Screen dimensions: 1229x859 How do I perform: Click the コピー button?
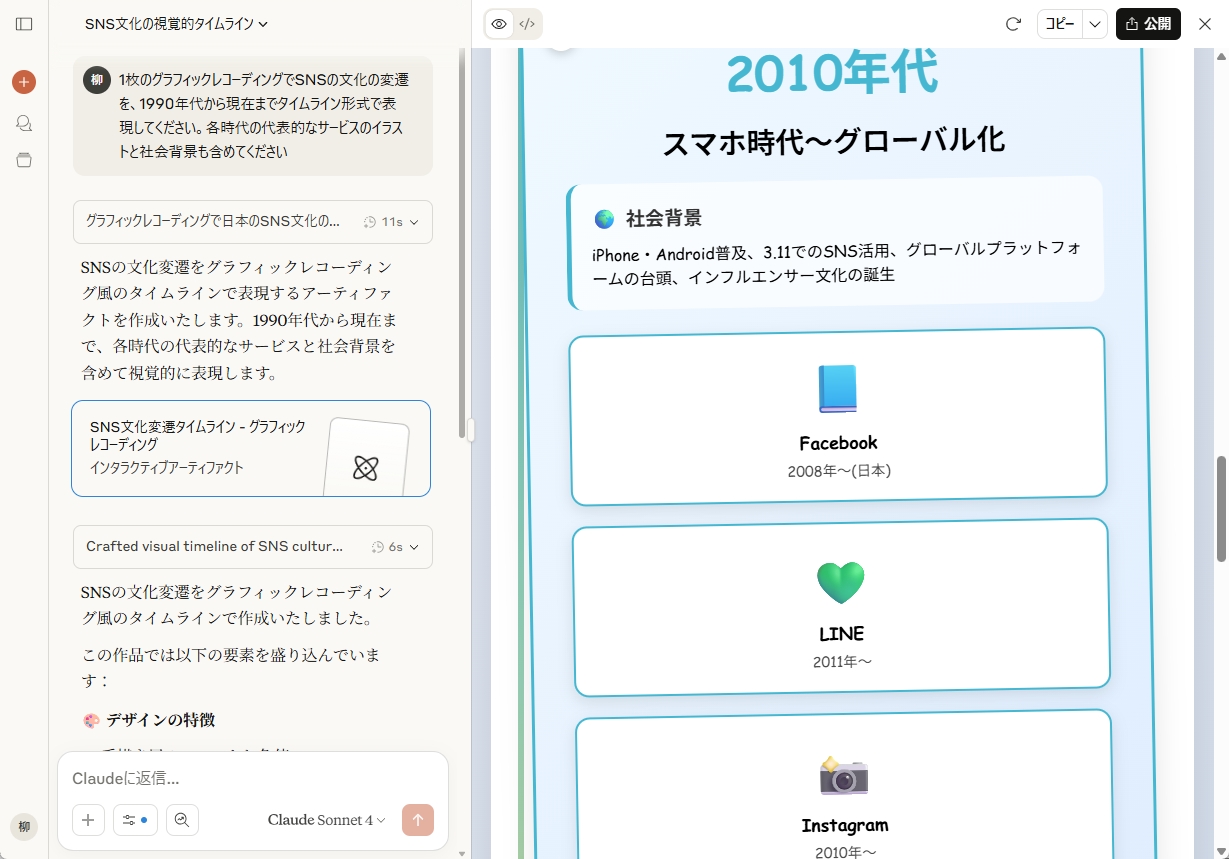coord(1060,24)
